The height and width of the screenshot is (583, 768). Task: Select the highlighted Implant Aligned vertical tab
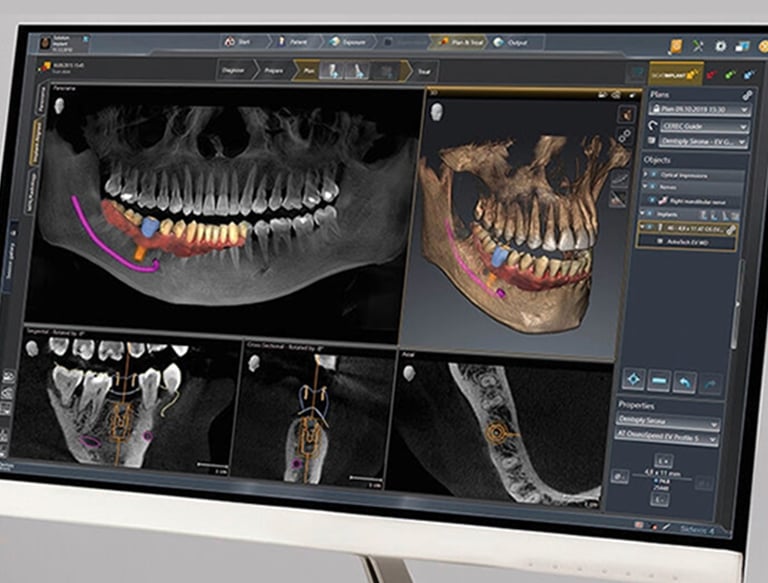tap(36, 142)
